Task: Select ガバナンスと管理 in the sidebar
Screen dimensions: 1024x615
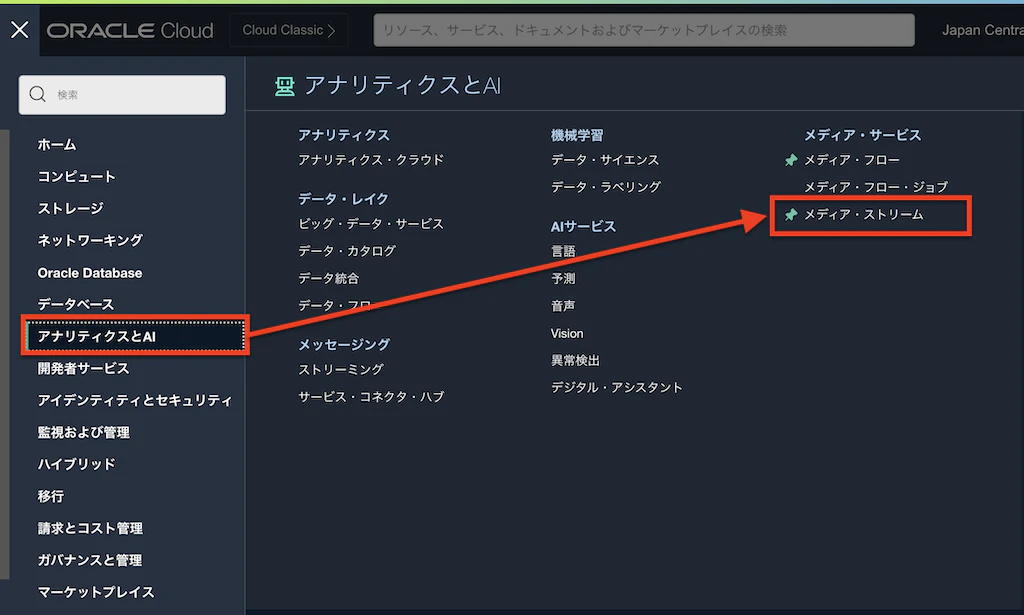Action: click(x=89, y=560)
